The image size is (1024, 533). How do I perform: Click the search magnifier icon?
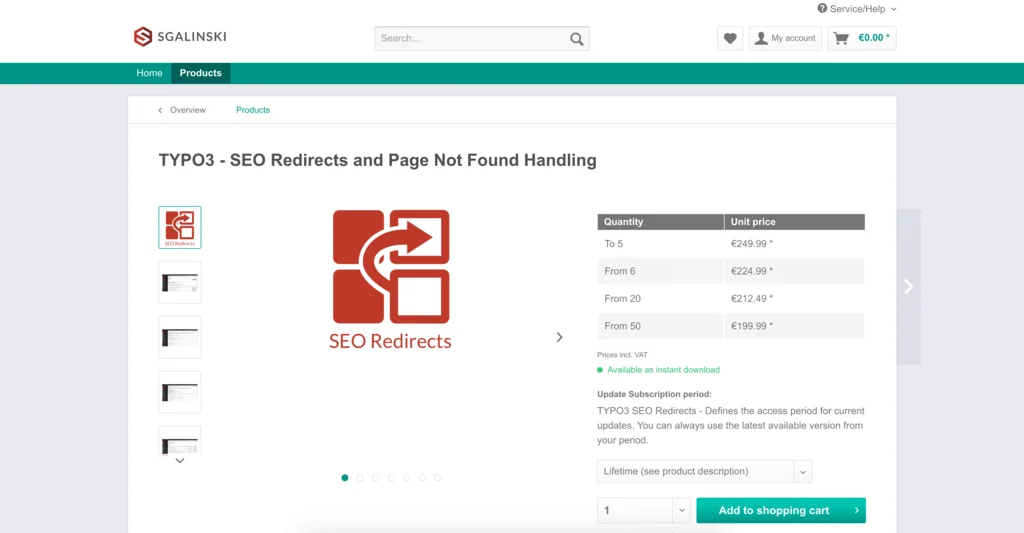pos(576,39)
